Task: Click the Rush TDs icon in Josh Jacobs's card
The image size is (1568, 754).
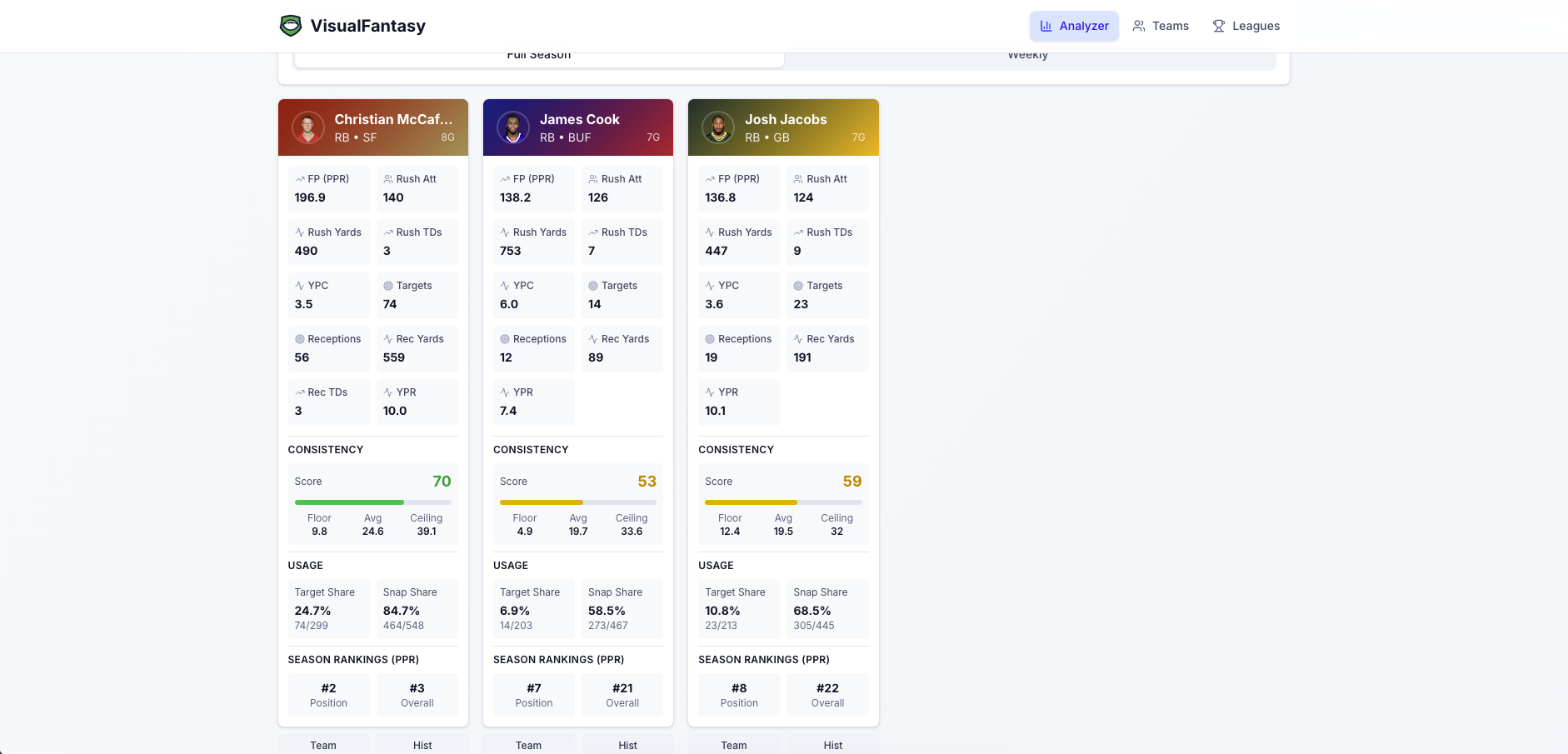Action: [x=798, y=232]
